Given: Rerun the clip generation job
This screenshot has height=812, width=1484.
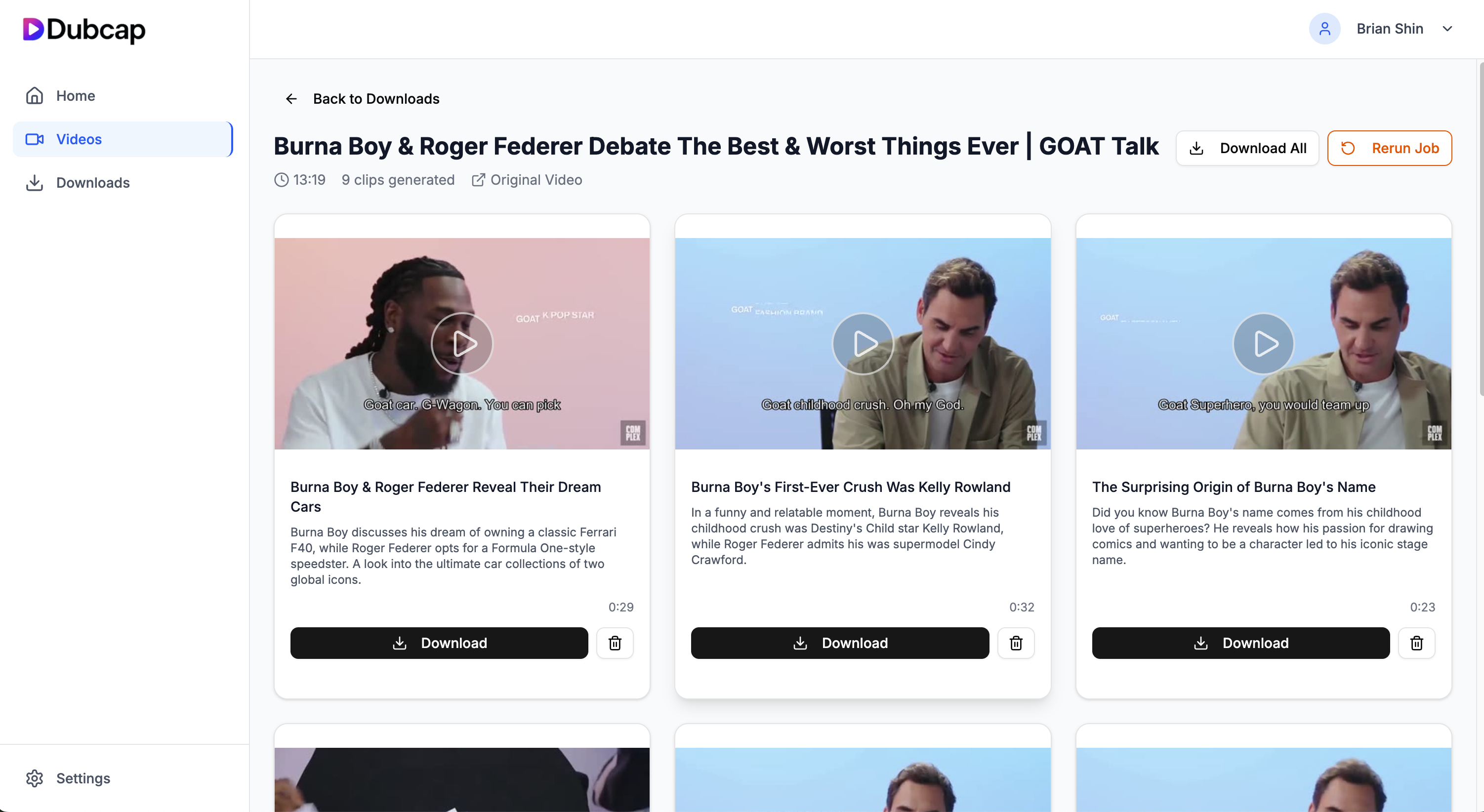Looking at the screenshot, I should tap(1390, 148).
